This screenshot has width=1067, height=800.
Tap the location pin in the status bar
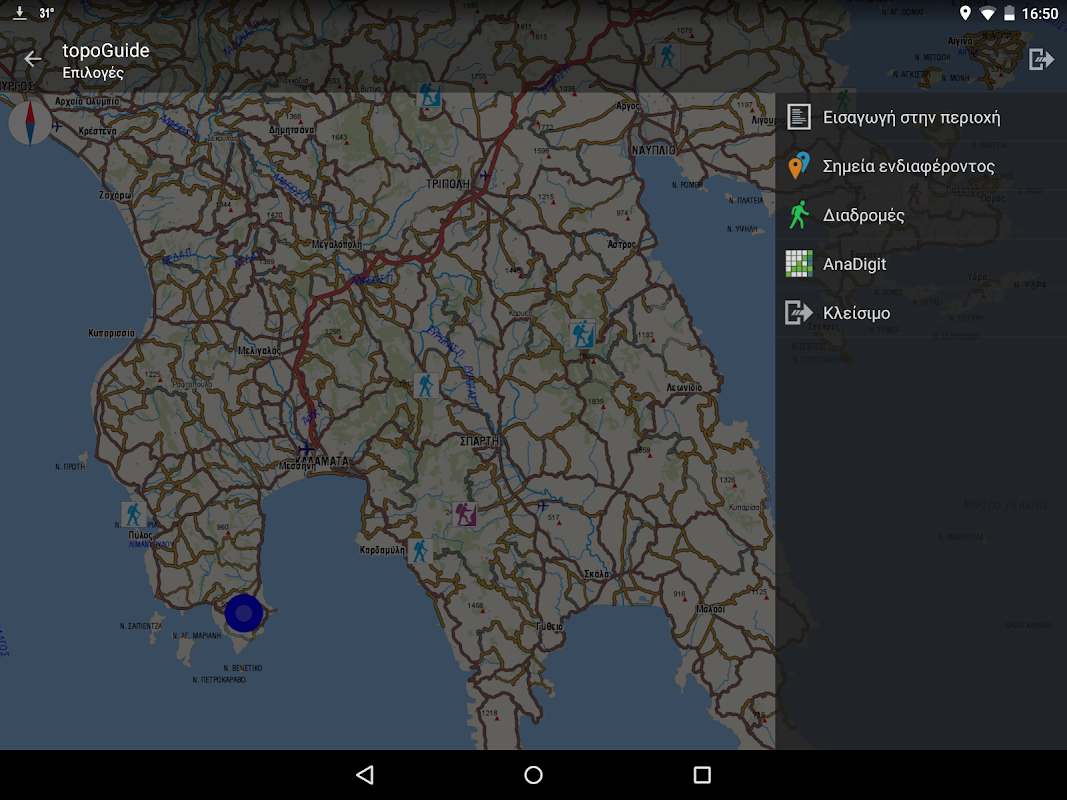965,13
